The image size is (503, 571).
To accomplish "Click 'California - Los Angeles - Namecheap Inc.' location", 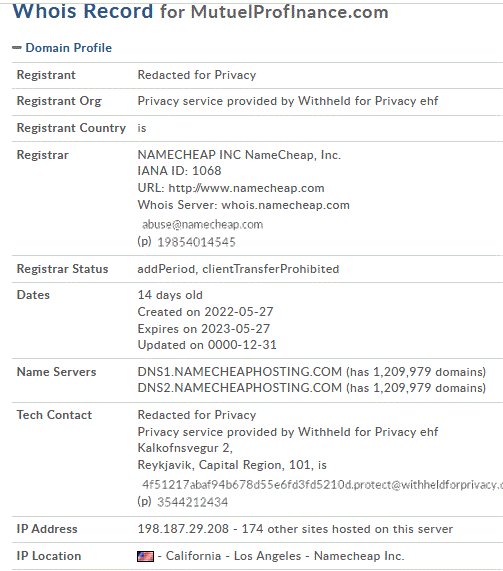I will (285, 556).
